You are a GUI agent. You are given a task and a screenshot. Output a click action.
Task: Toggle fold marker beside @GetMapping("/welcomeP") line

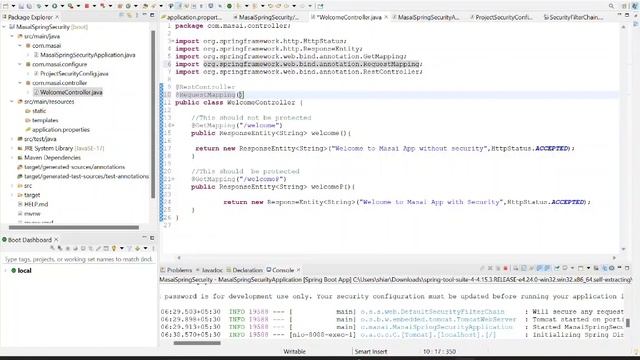click(173, 179)
